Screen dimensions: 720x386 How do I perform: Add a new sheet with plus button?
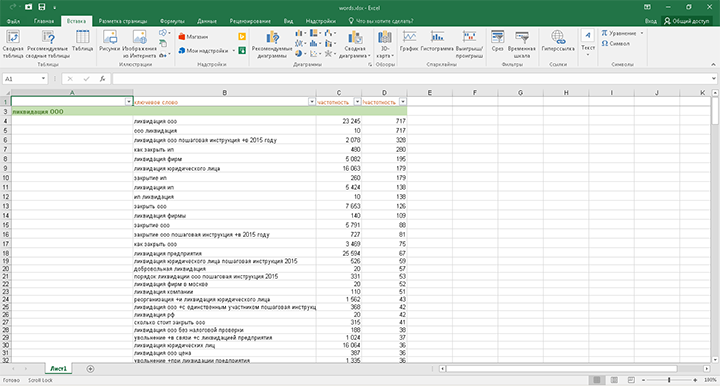(90, 369)
